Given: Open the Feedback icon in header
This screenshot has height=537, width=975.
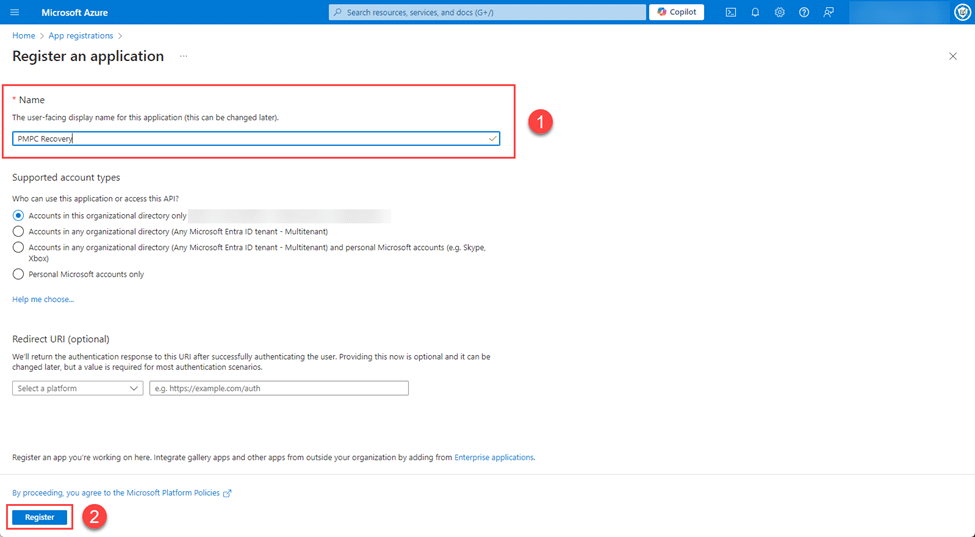Looking at the screenshot, I should (x=828, y=12).
